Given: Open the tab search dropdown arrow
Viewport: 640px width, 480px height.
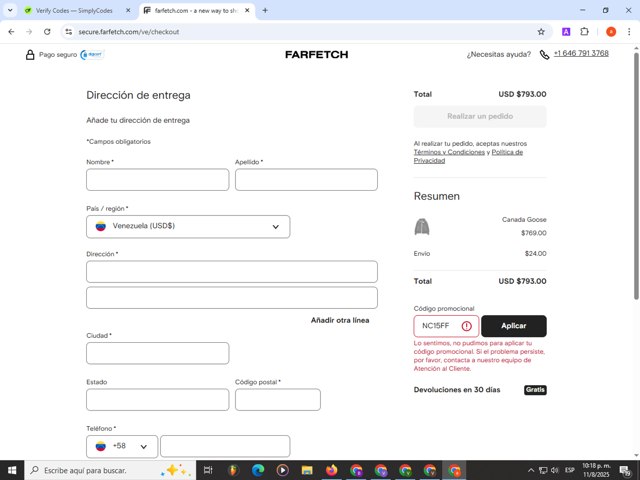Looking at the screenshot, I should tap(10, 11).
